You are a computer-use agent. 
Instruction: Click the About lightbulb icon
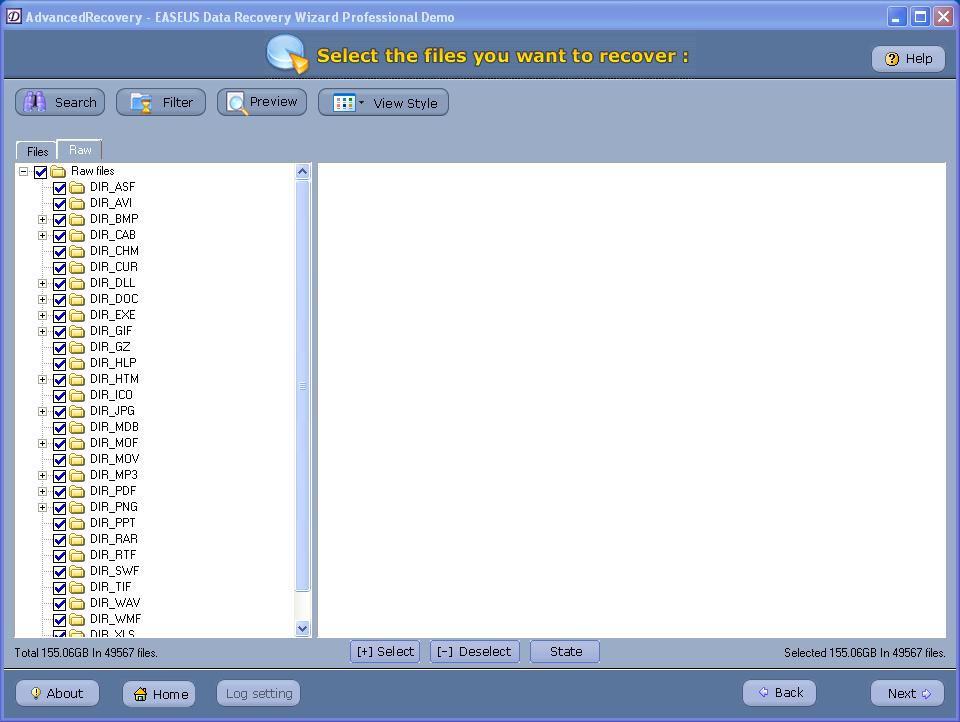click(x=36, y=693)
